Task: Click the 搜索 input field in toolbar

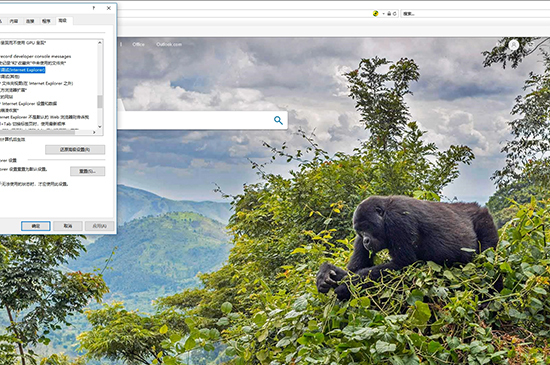Action: tap(475, 14)
